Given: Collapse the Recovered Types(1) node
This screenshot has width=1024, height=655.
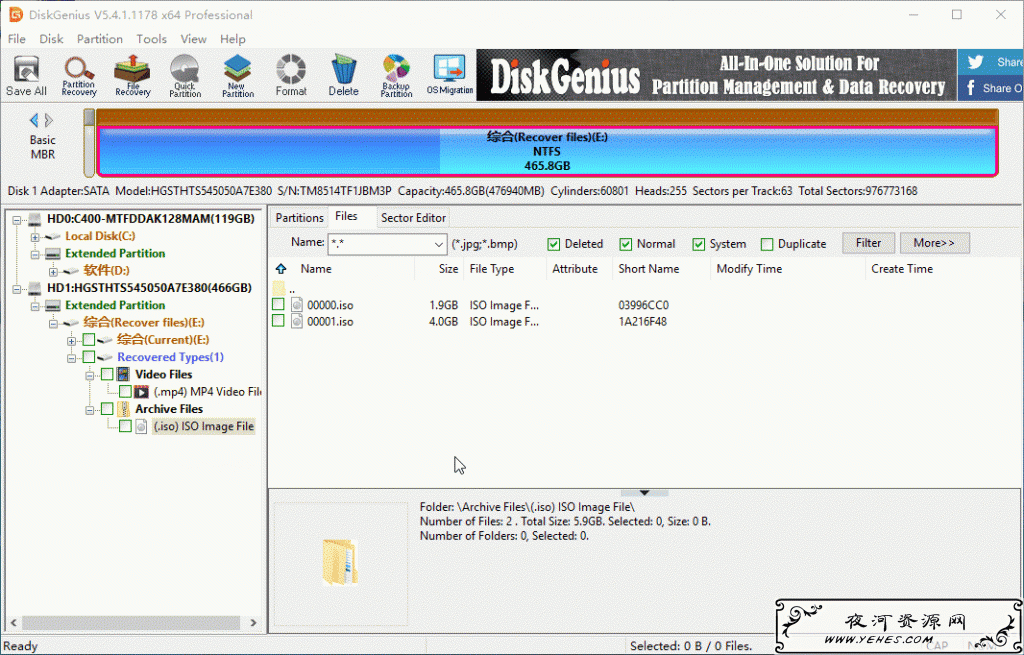Looking at the screenshot, I should (x=72, y=358).
